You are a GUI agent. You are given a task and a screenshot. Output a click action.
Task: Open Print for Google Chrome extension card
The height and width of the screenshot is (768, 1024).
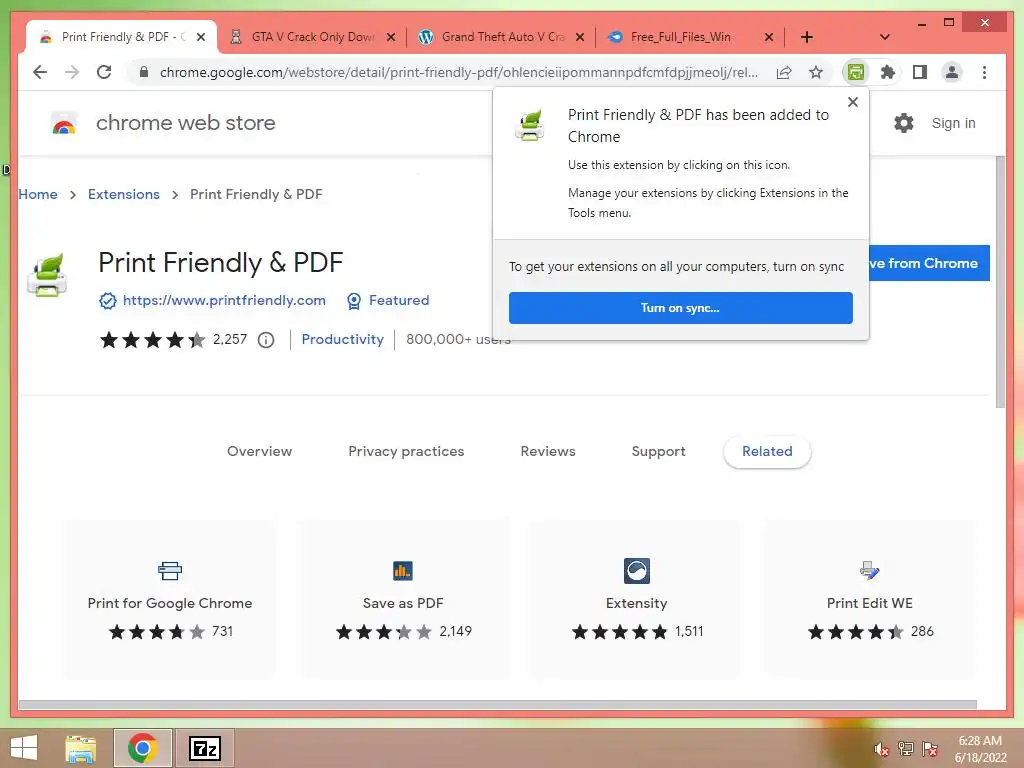pyautogui.click(x=170, y=600)
